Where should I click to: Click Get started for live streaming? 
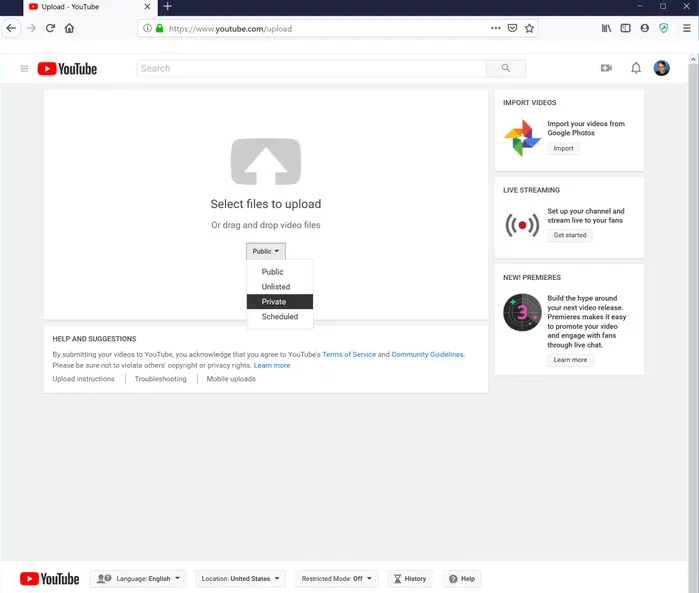(x=570, y=235)
